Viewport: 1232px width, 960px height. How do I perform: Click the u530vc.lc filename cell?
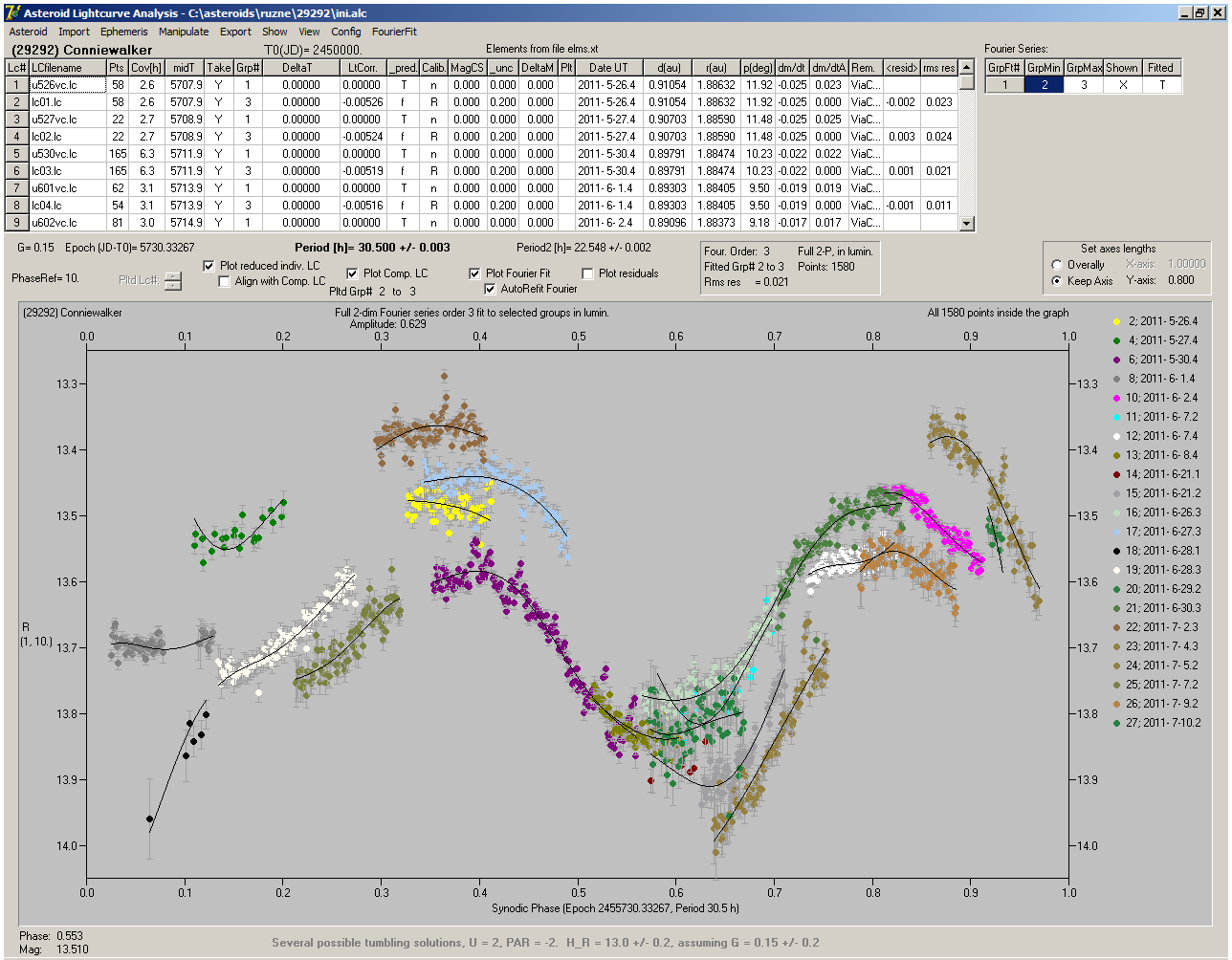(68, 154)
